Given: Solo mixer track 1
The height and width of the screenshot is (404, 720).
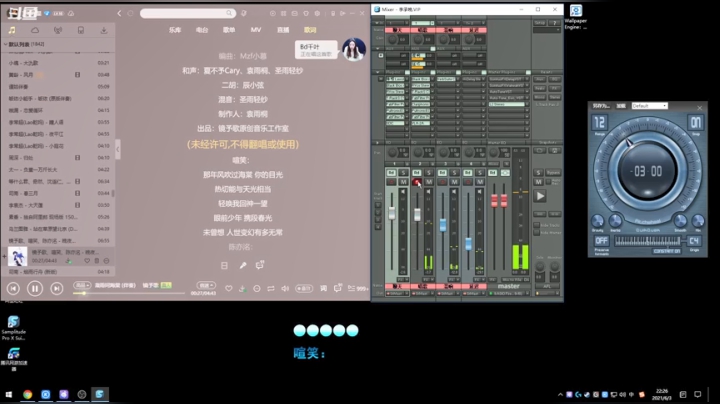Looking at the screenshot, I should (x=403, y=173).
